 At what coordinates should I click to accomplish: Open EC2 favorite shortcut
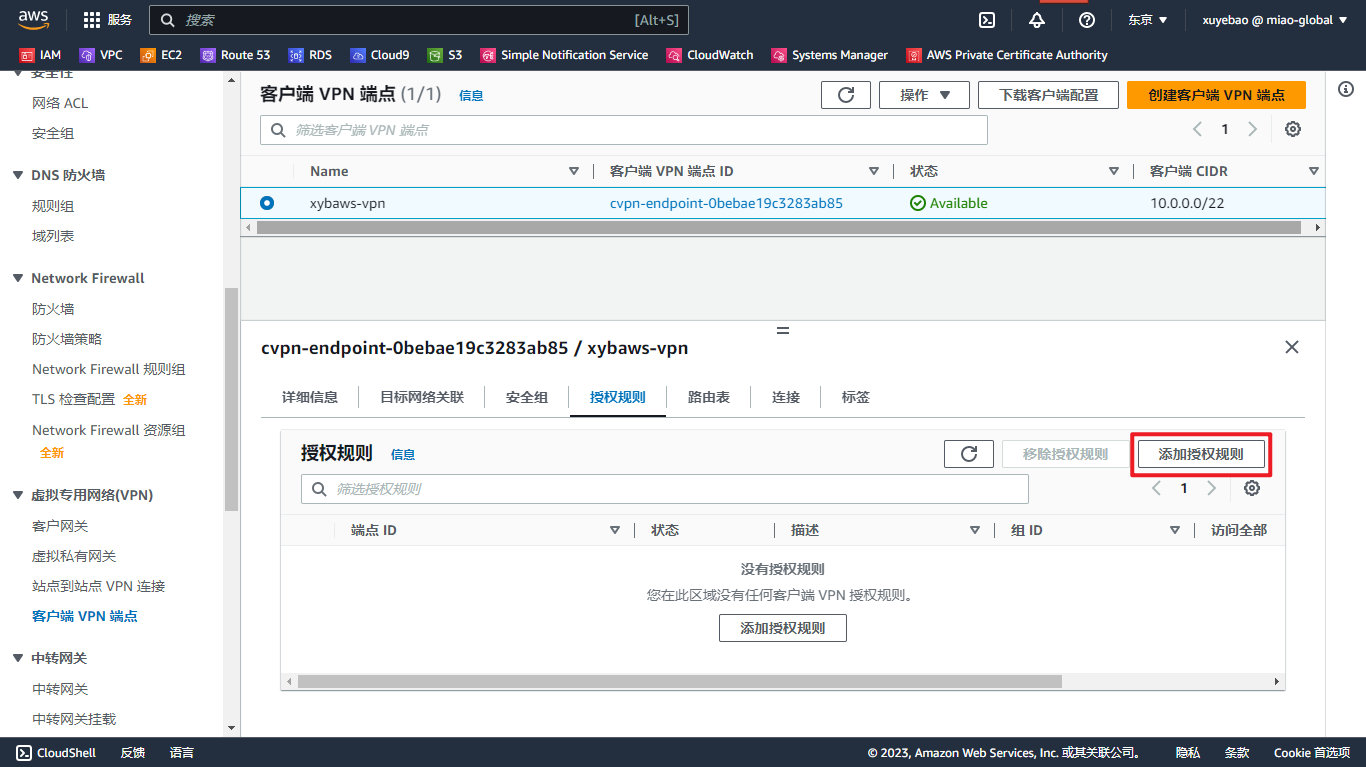click(x=161, y=55)
